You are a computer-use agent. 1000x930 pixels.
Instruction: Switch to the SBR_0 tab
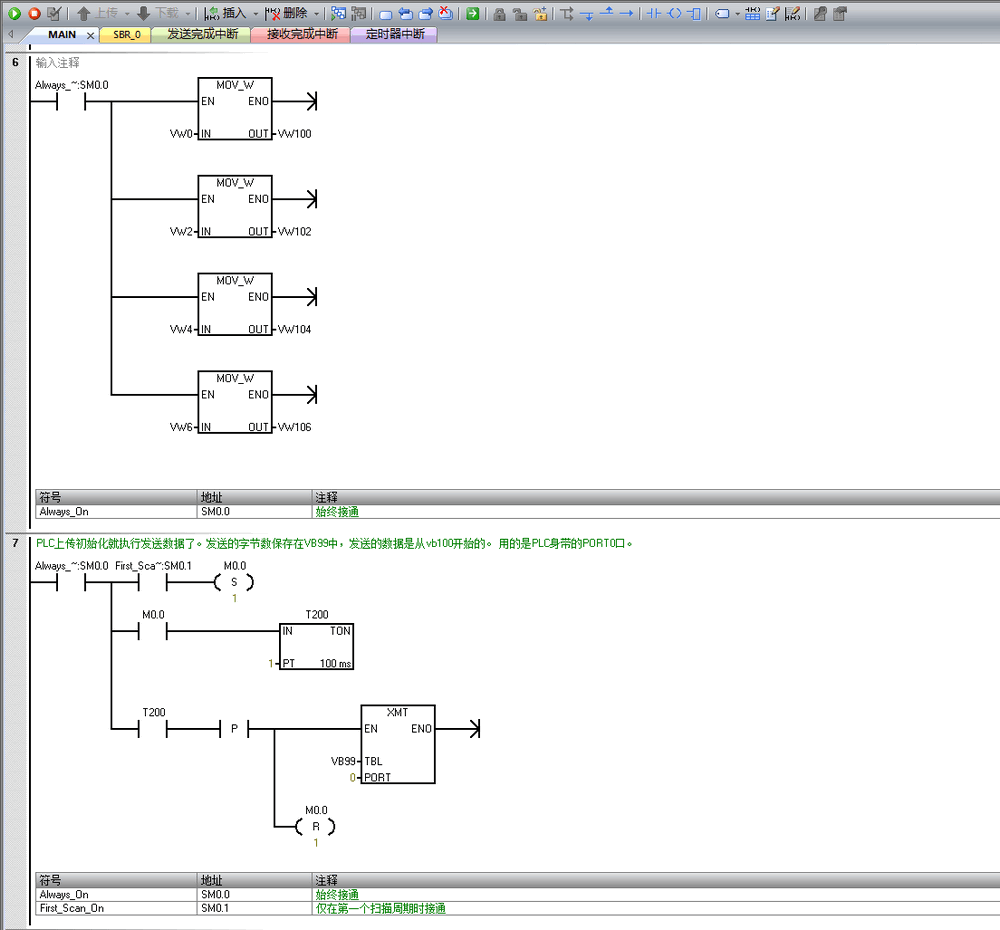(x=126, y=35)
